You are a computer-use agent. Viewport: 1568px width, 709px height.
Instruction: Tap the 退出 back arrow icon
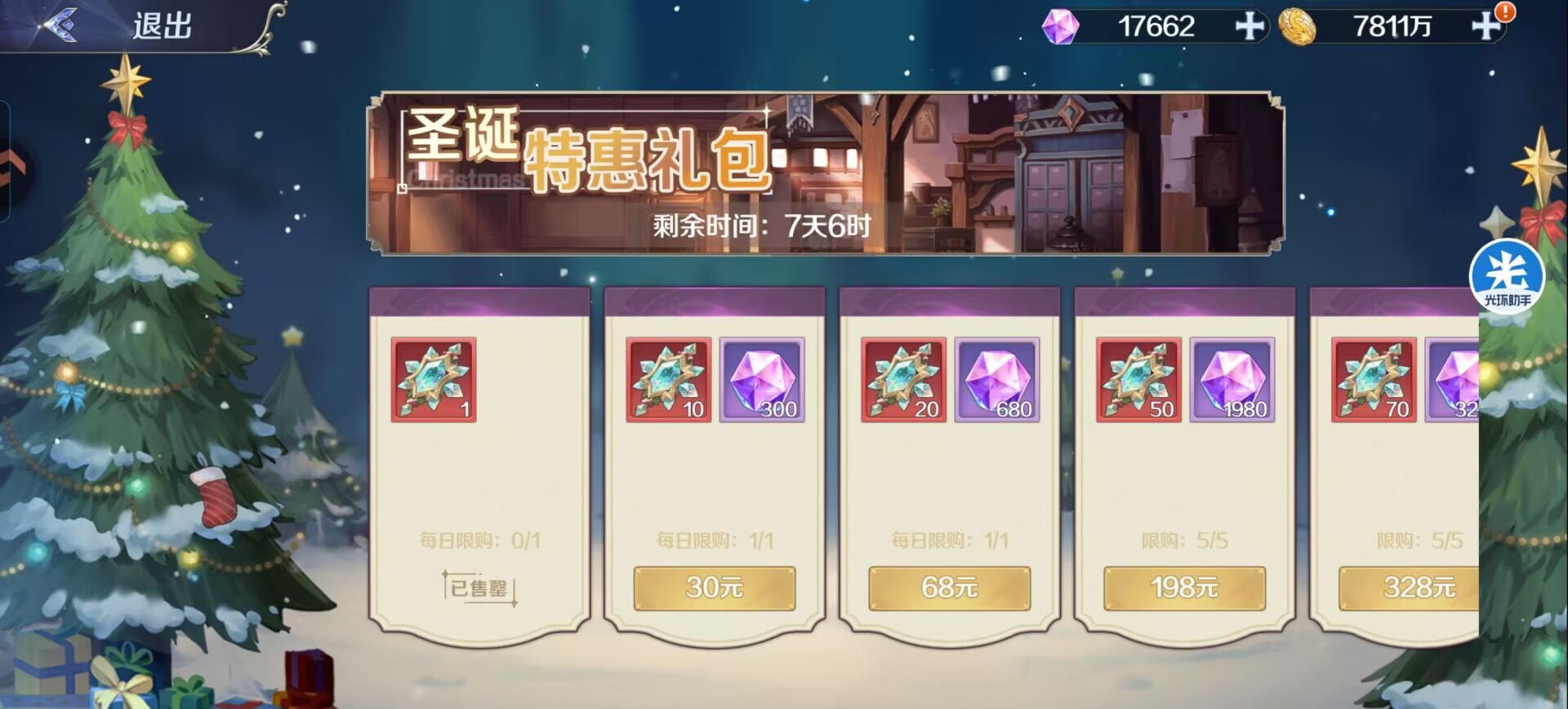click(57, 25)
